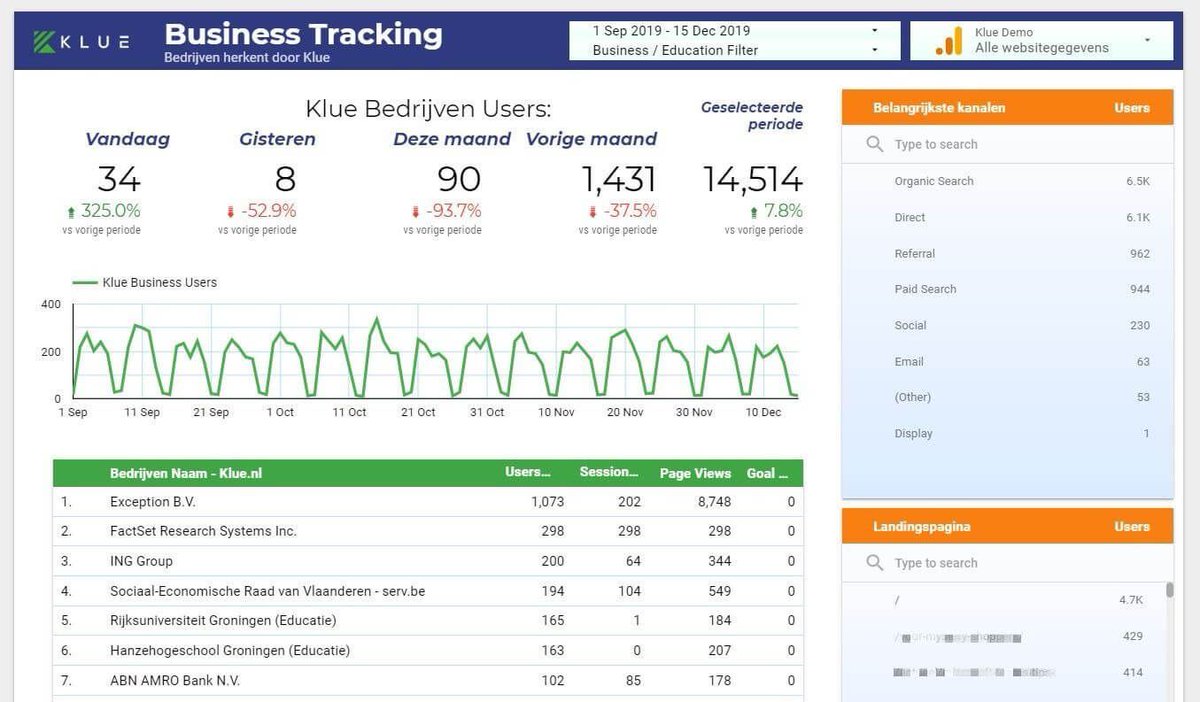
Task: Sort table by Session column header
Action: (609, 473)
